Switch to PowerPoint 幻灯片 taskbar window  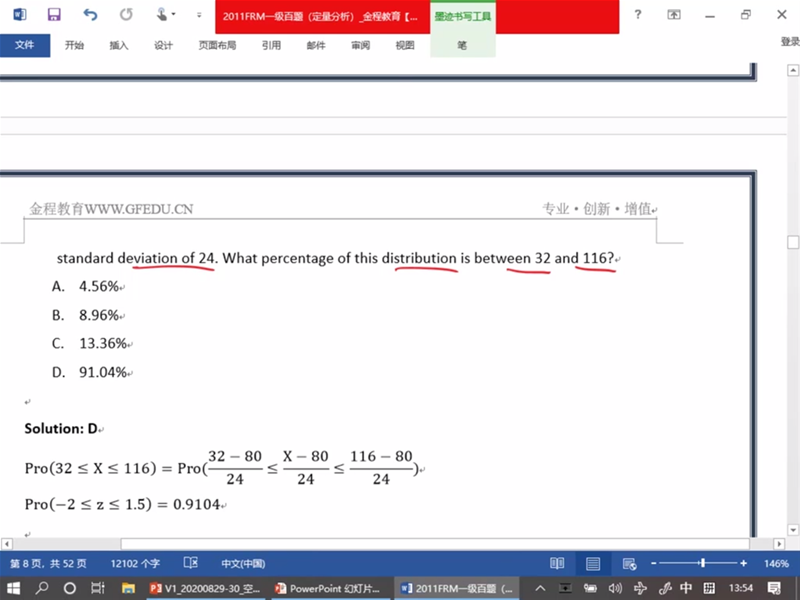(329, 588)
